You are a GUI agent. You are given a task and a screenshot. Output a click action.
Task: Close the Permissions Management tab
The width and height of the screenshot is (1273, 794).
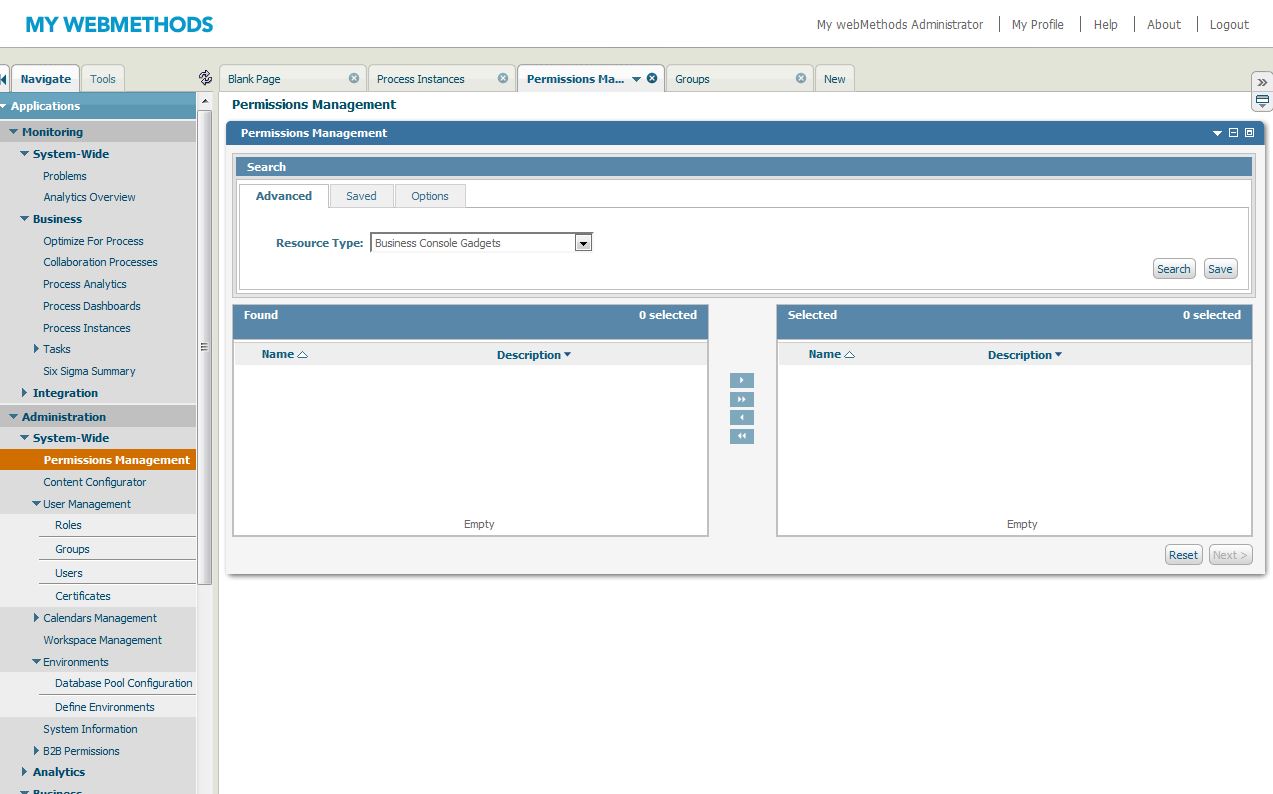point(652,78)
